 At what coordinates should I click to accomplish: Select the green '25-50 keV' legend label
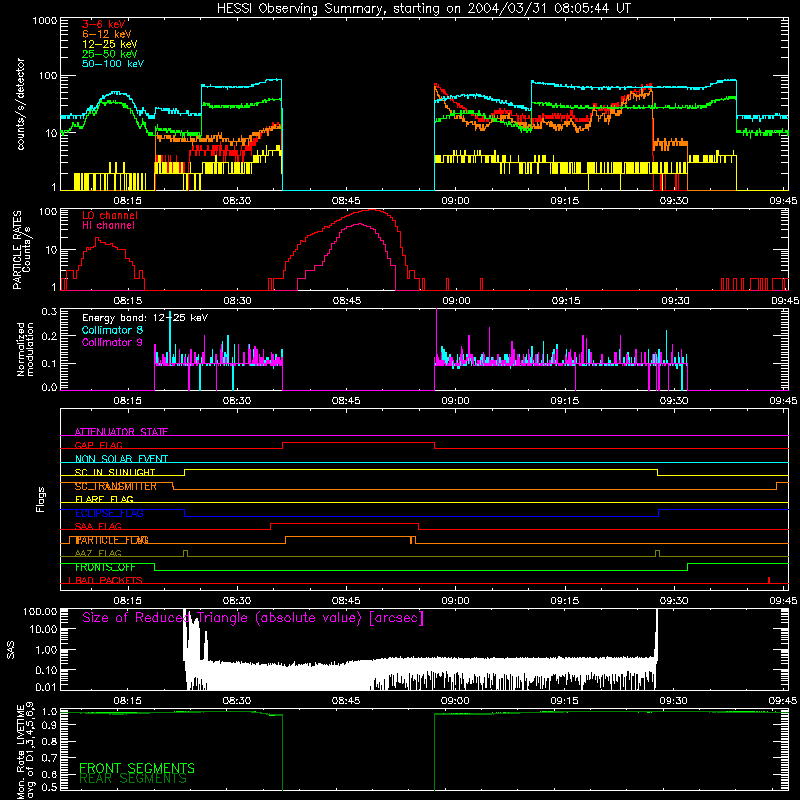[x=110, y=54]
